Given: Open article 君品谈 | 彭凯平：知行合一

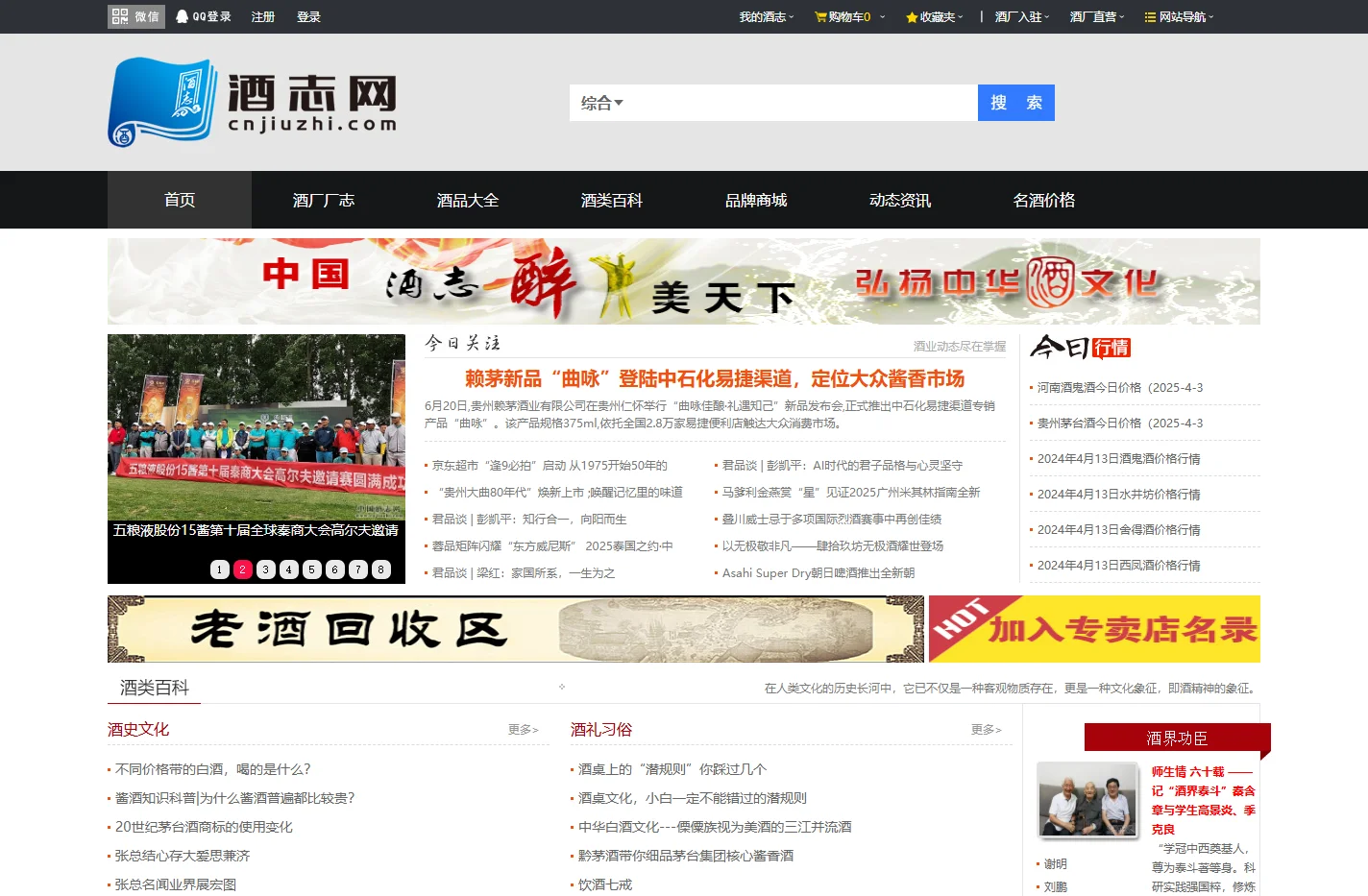Looking at the screenshot, I should (529, 520).
